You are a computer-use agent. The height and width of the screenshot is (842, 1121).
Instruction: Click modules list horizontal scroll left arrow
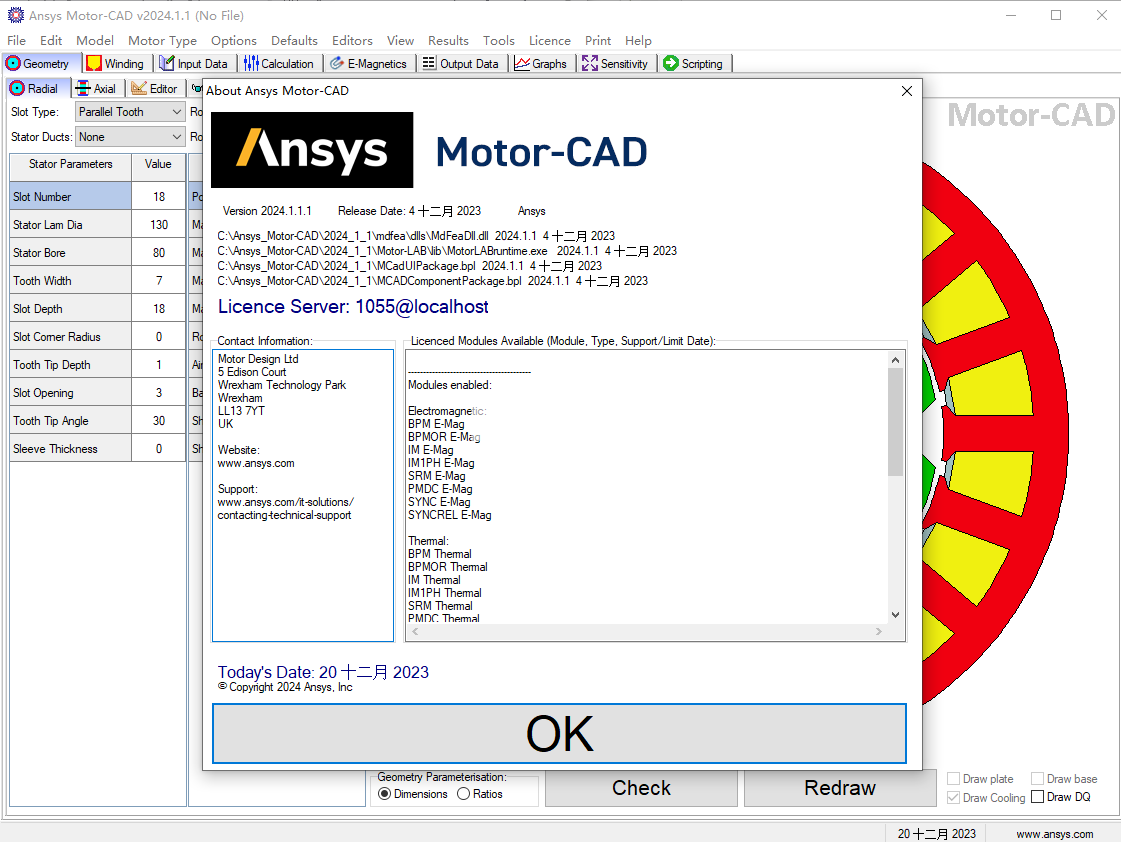click(x=415, y=631)
